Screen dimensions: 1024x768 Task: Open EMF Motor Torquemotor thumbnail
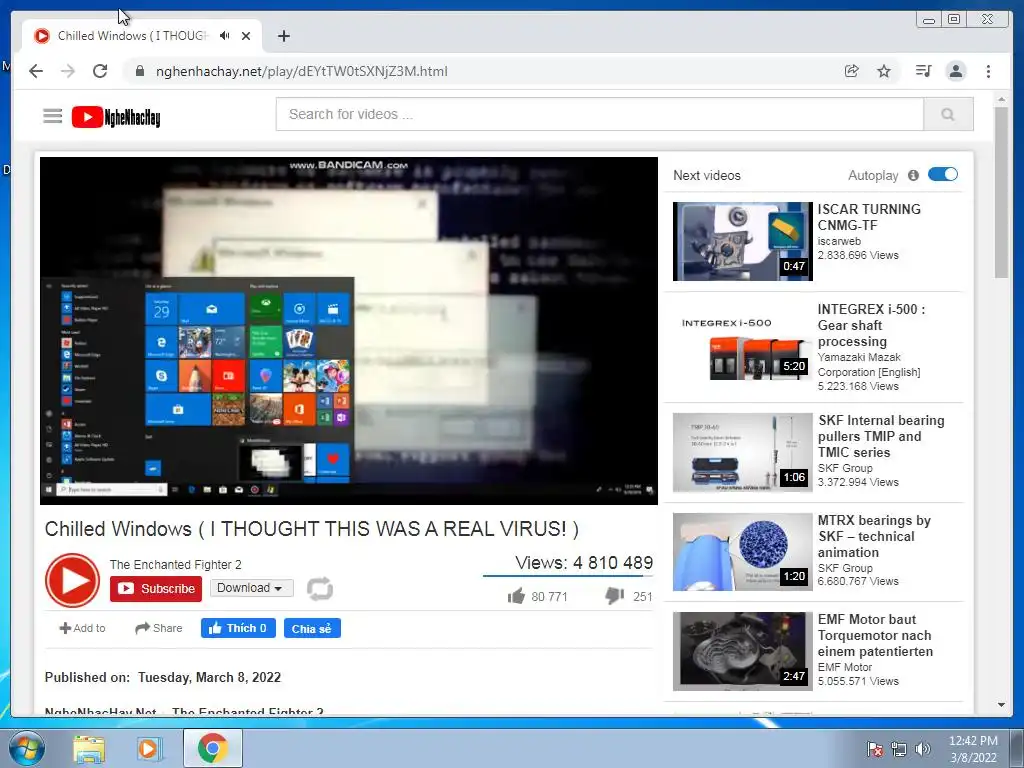pos(743,651)
